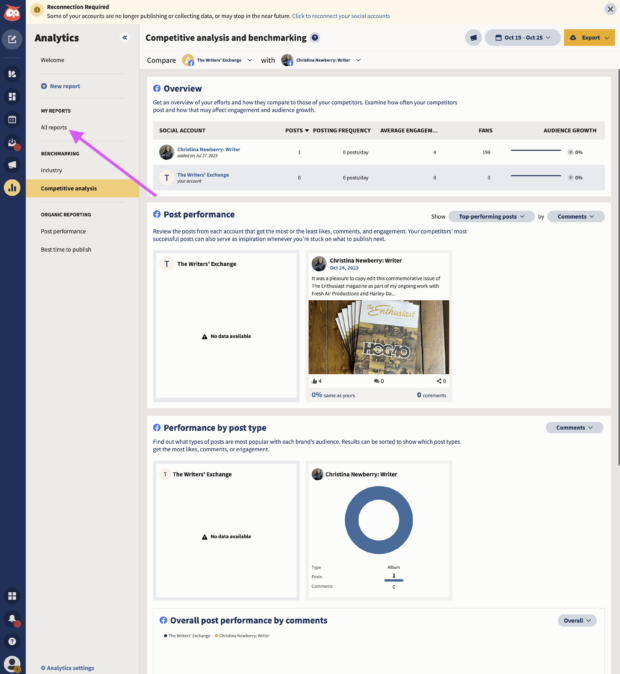
Task: Open the compose new post icon
Action: 12,40
